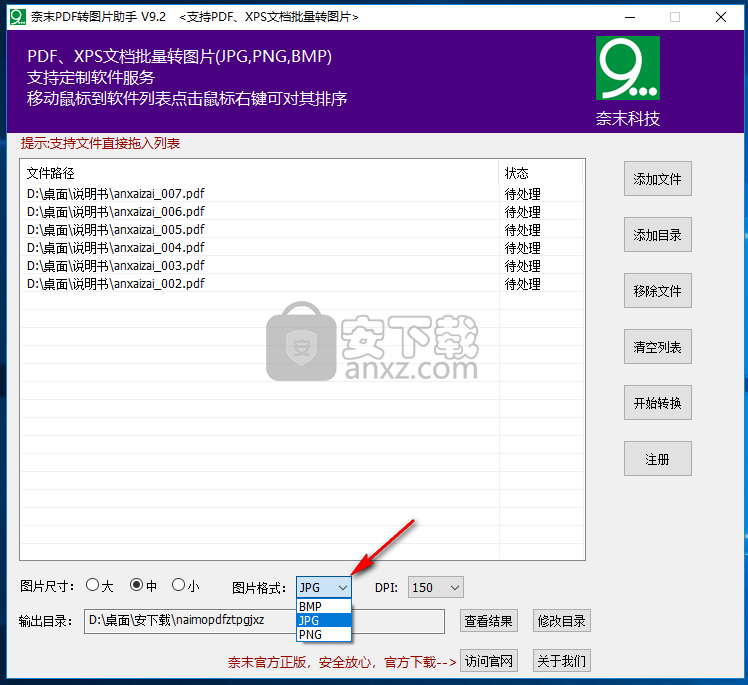Viewport: 748px width, 685px height.
Task: Click the 添加文件 button
Action: pos(657,179)
